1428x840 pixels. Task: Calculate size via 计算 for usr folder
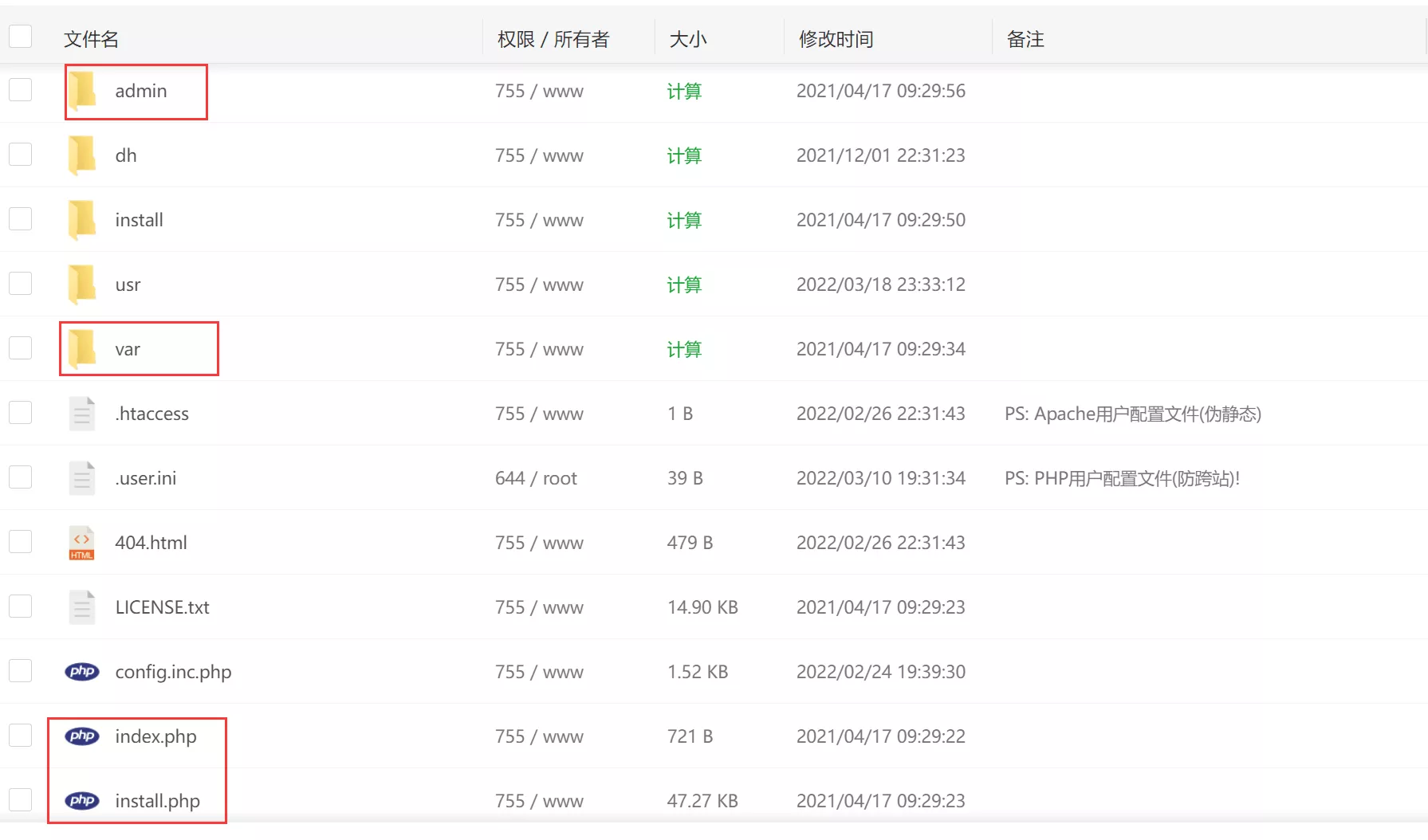coord(684,285)
